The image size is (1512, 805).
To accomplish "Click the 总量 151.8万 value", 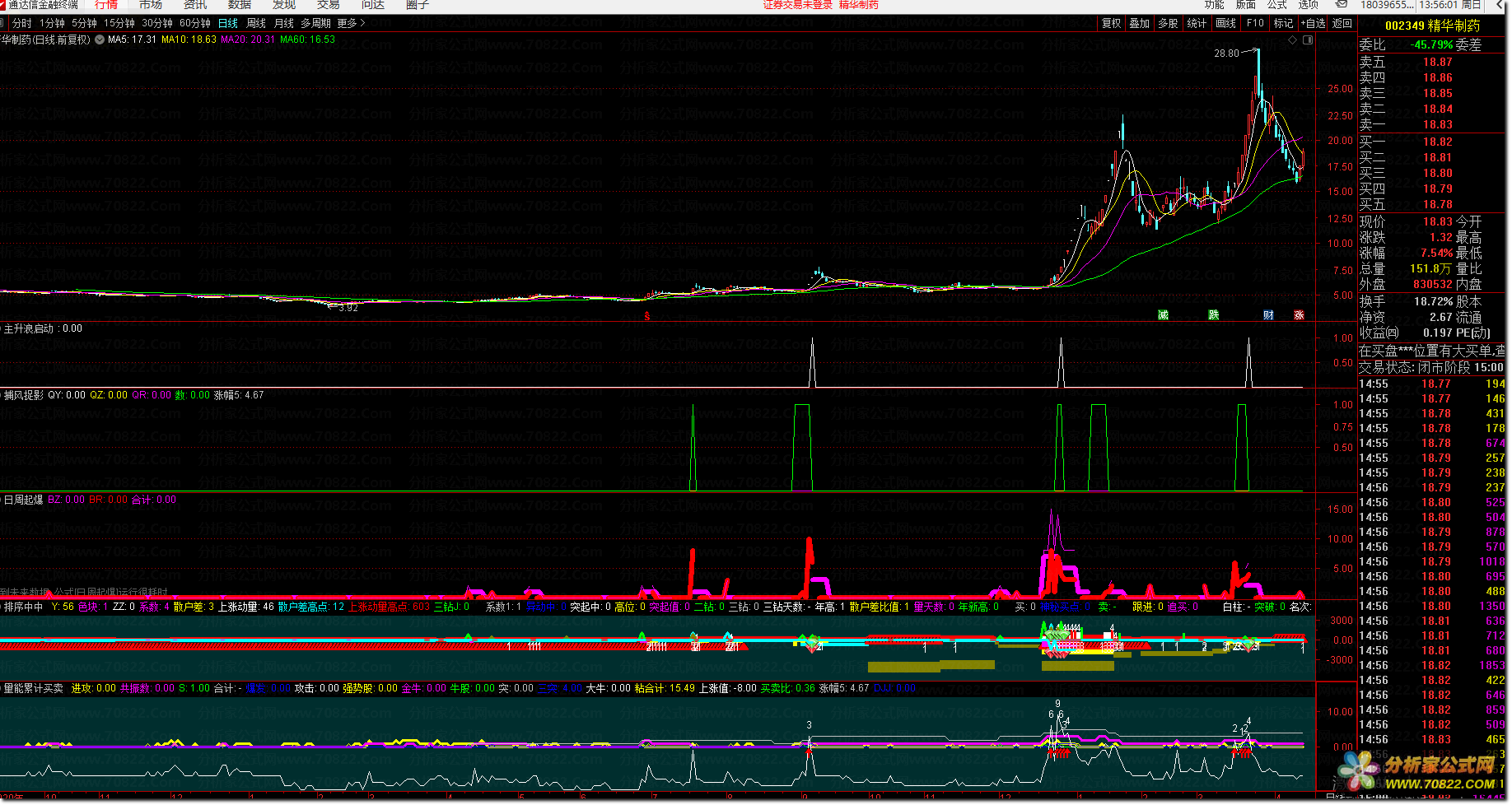I will (x=1430, y=268).
